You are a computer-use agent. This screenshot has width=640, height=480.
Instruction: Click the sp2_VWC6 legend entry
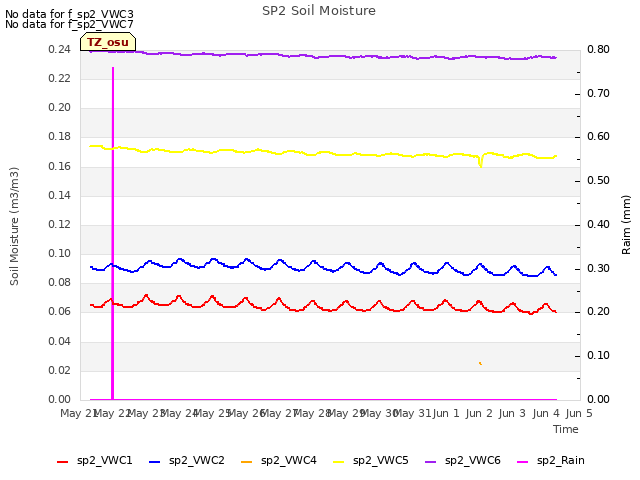(x=463, y=461)
